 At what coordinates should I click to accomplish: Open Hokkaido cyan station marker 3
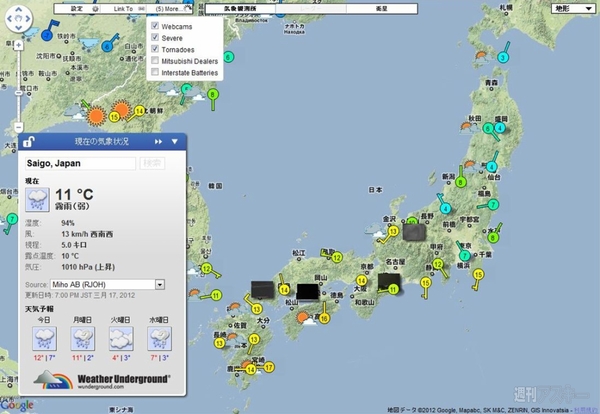click(x=503, y=57)
